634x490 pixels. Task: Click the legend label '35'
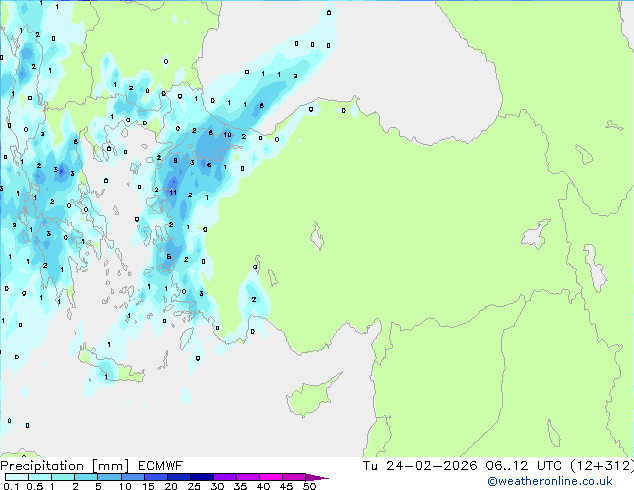point(240,486)
